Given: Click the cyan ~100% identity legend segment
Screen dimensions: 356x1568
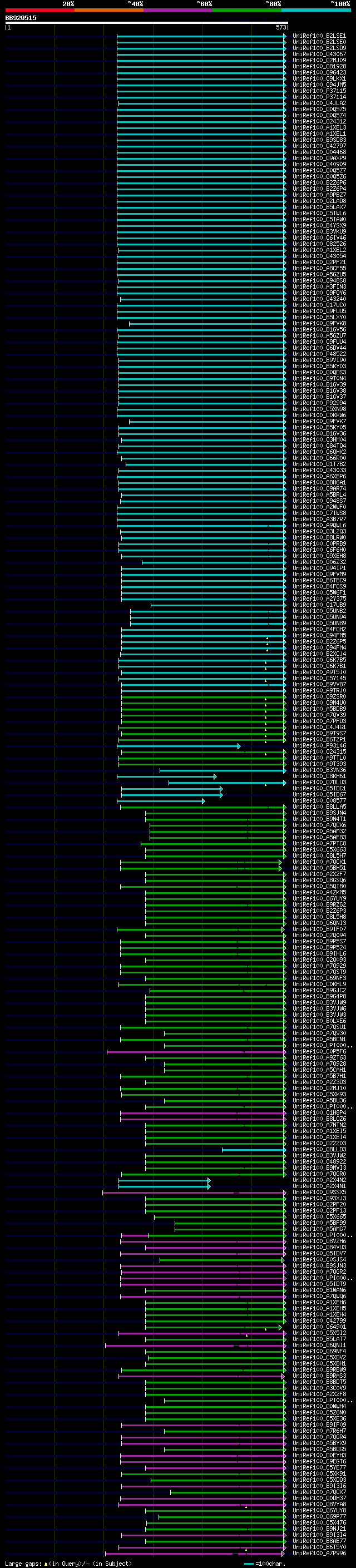Looking at the screenshot, I should 316,10.
